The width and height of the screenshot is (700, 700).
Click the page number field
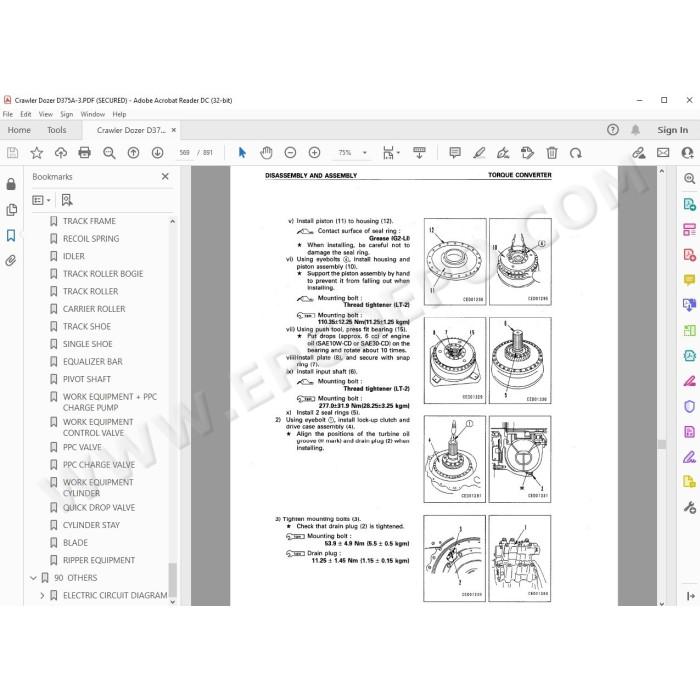click(x=184, y=153)
